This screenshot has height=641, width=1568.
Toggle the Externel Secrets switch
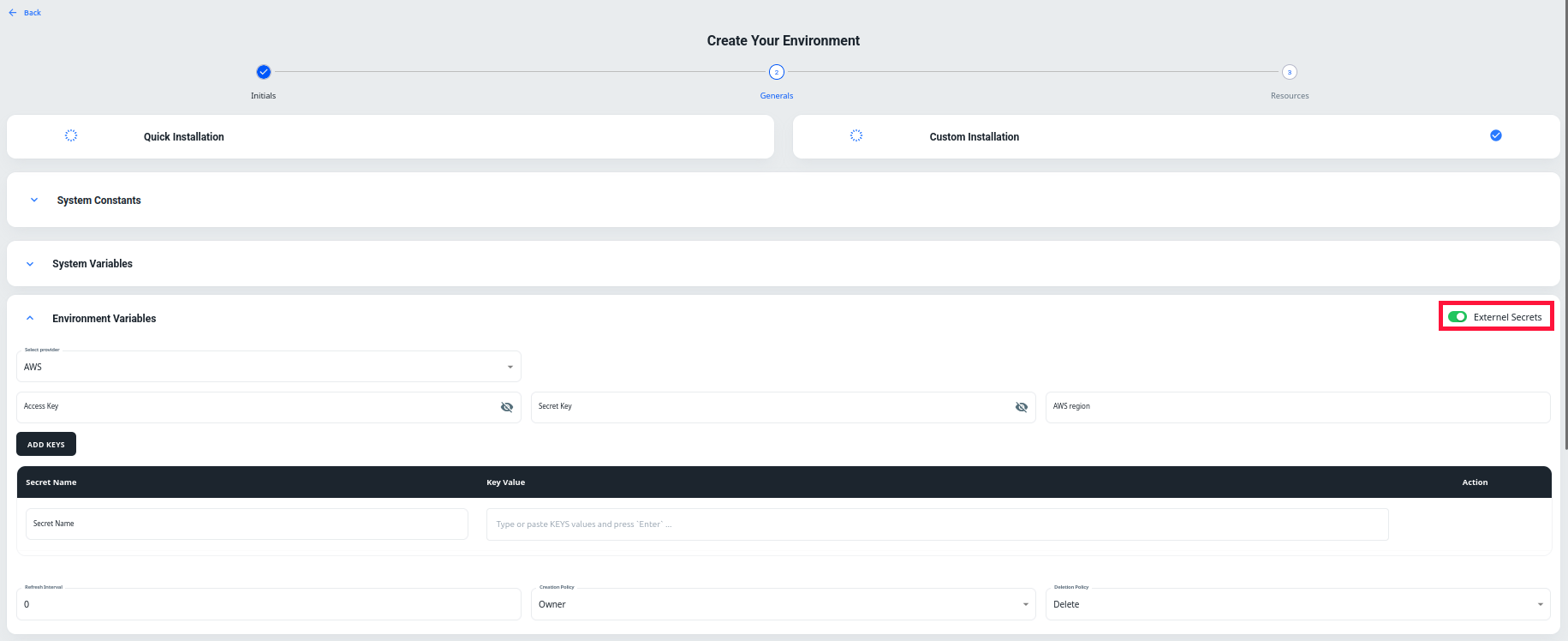click(1458, 317)
